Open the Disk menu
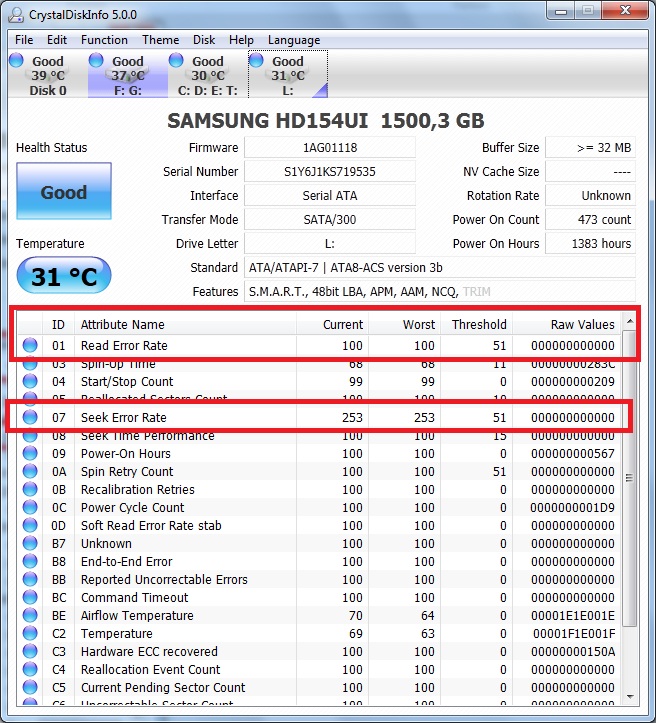Screen dimensions: 656x723 click(204, 40)
